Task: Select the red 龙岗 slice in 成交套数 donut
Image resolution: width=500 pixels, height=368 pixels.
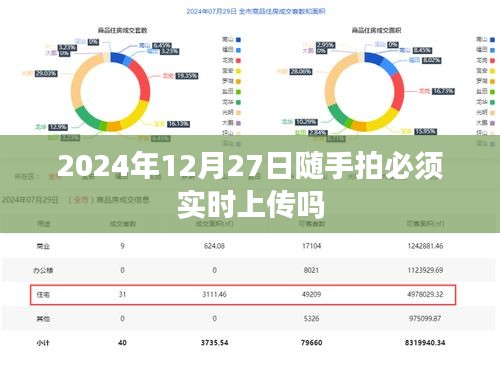Action: 142,78
